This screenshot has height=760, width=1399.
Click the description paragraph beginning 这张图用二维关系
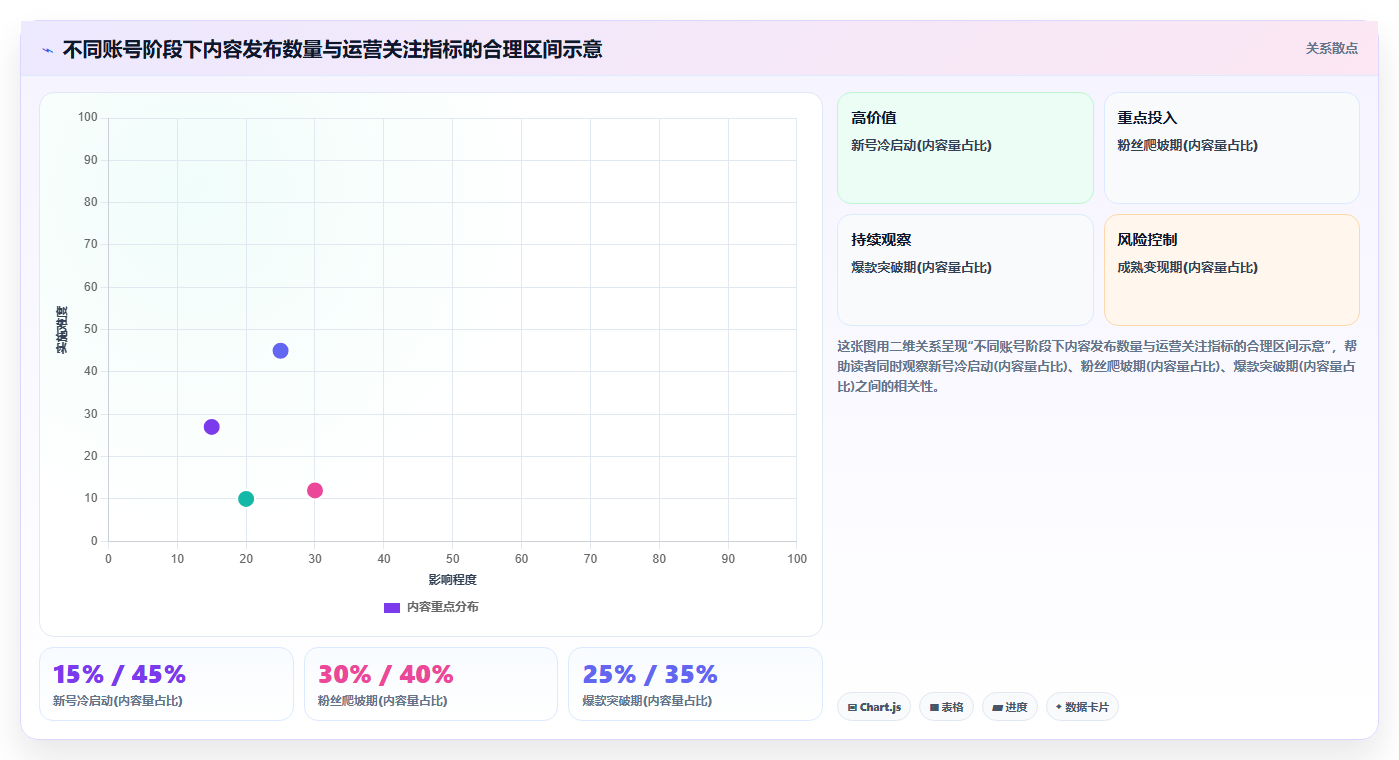click(1097, 366)
